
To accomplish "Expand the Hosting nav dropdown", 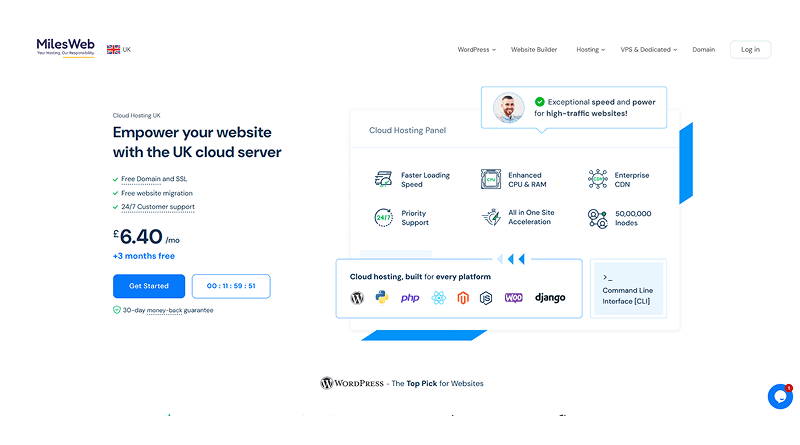I will pyautogui.click(x=590, y=50).
